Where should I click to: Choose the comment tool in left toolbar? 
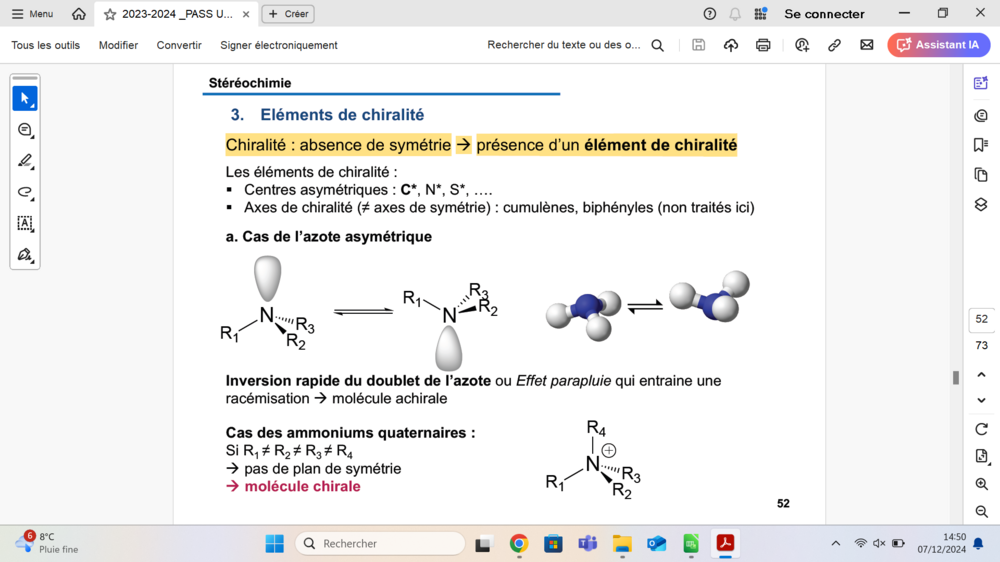click(25, 130)
